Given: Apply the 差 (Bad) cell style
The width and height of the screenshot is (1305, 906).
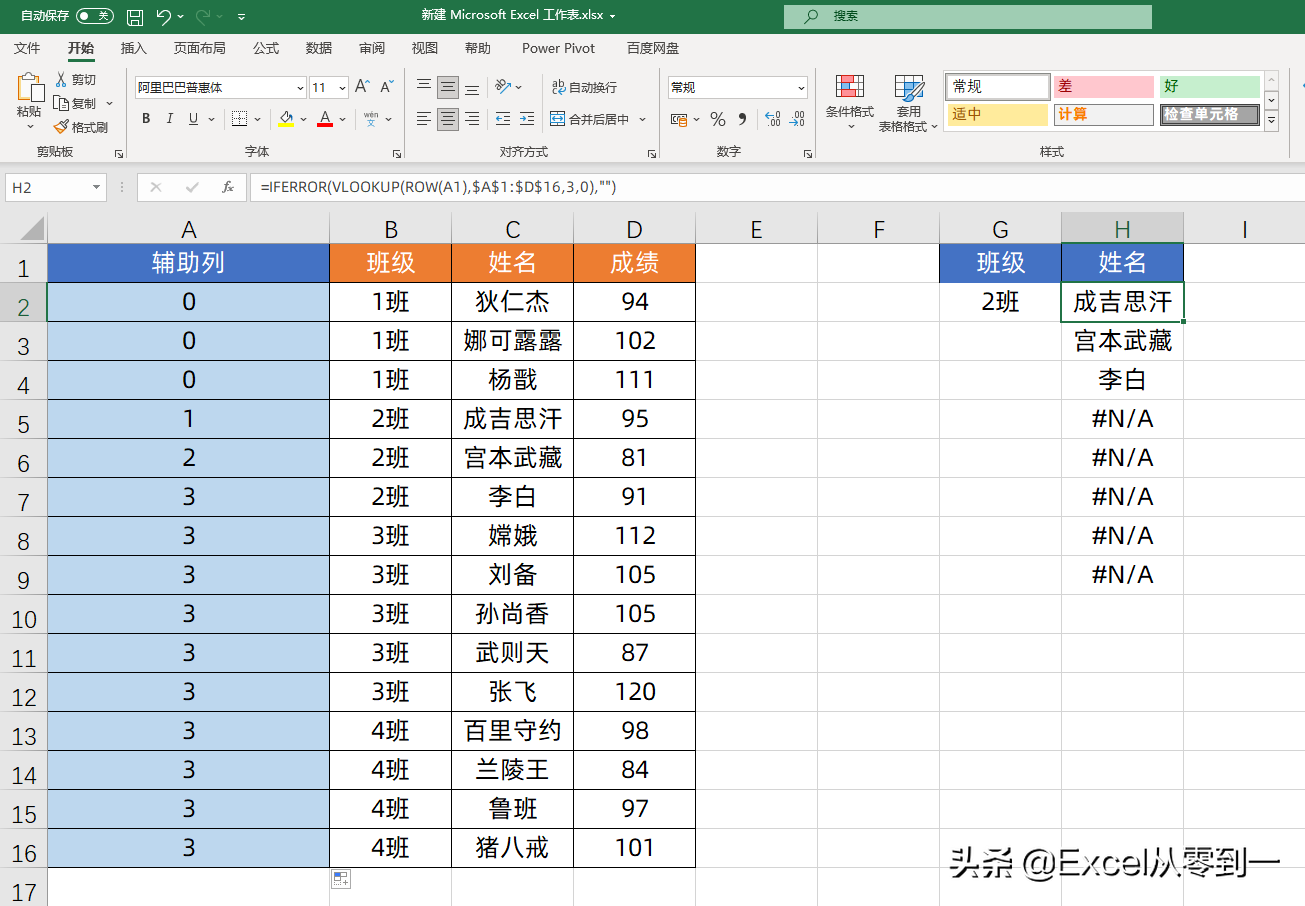Looking at the screenshot, I should 1103,87.
